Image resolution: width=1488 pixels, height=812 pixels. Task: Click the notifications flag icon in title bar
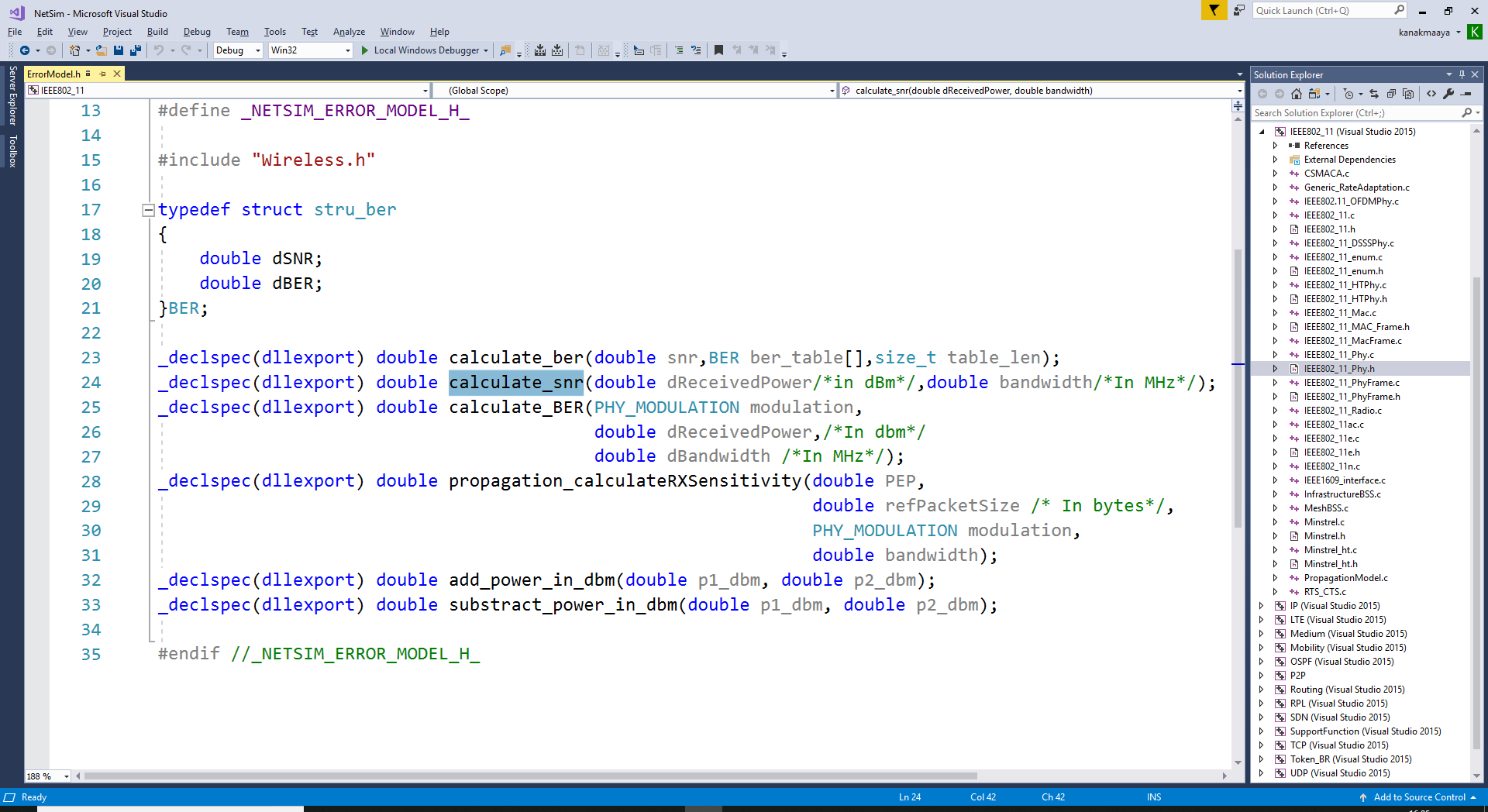tap(1214, 10)
